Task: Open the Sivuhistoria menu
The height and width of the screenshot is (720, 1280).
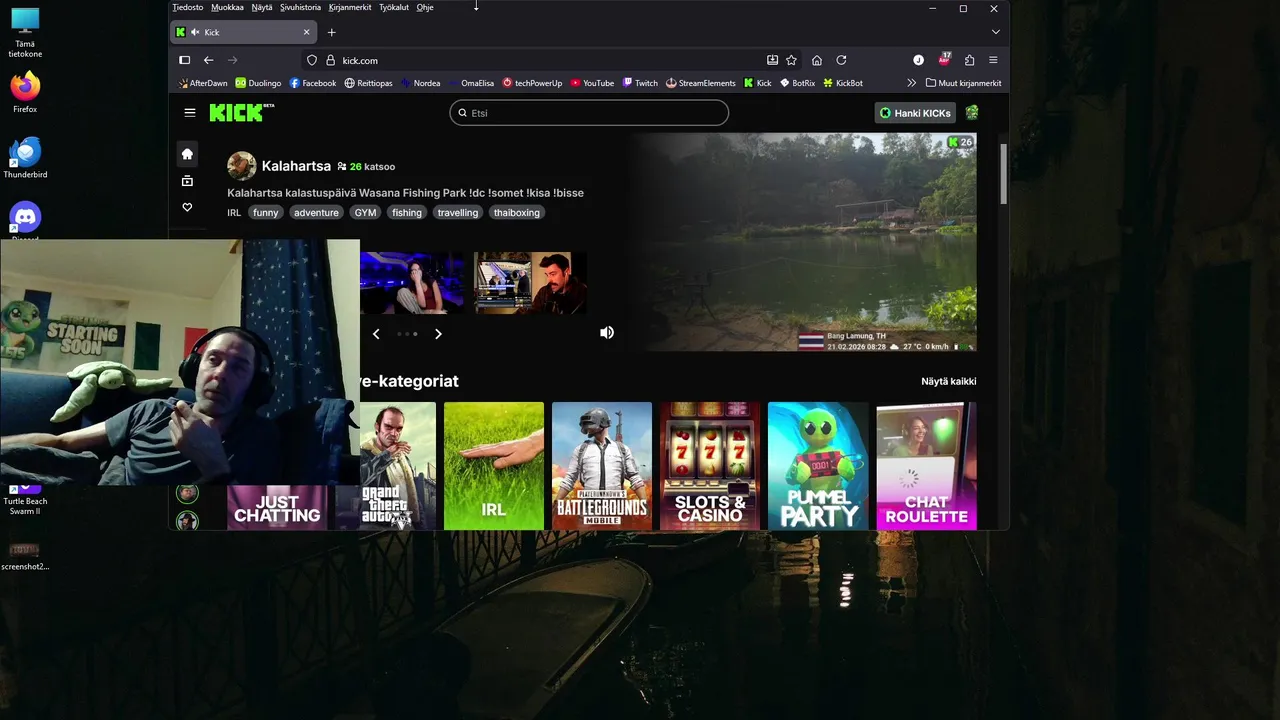Action: point(300,7)
